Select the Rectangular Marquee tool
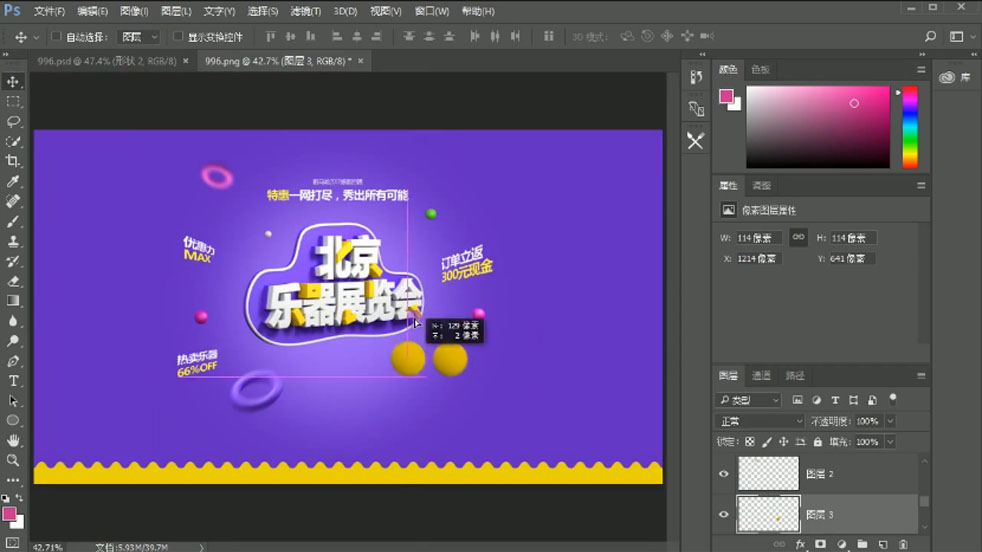Viewport: 982px width, 552px height. [x=13, y=102]
